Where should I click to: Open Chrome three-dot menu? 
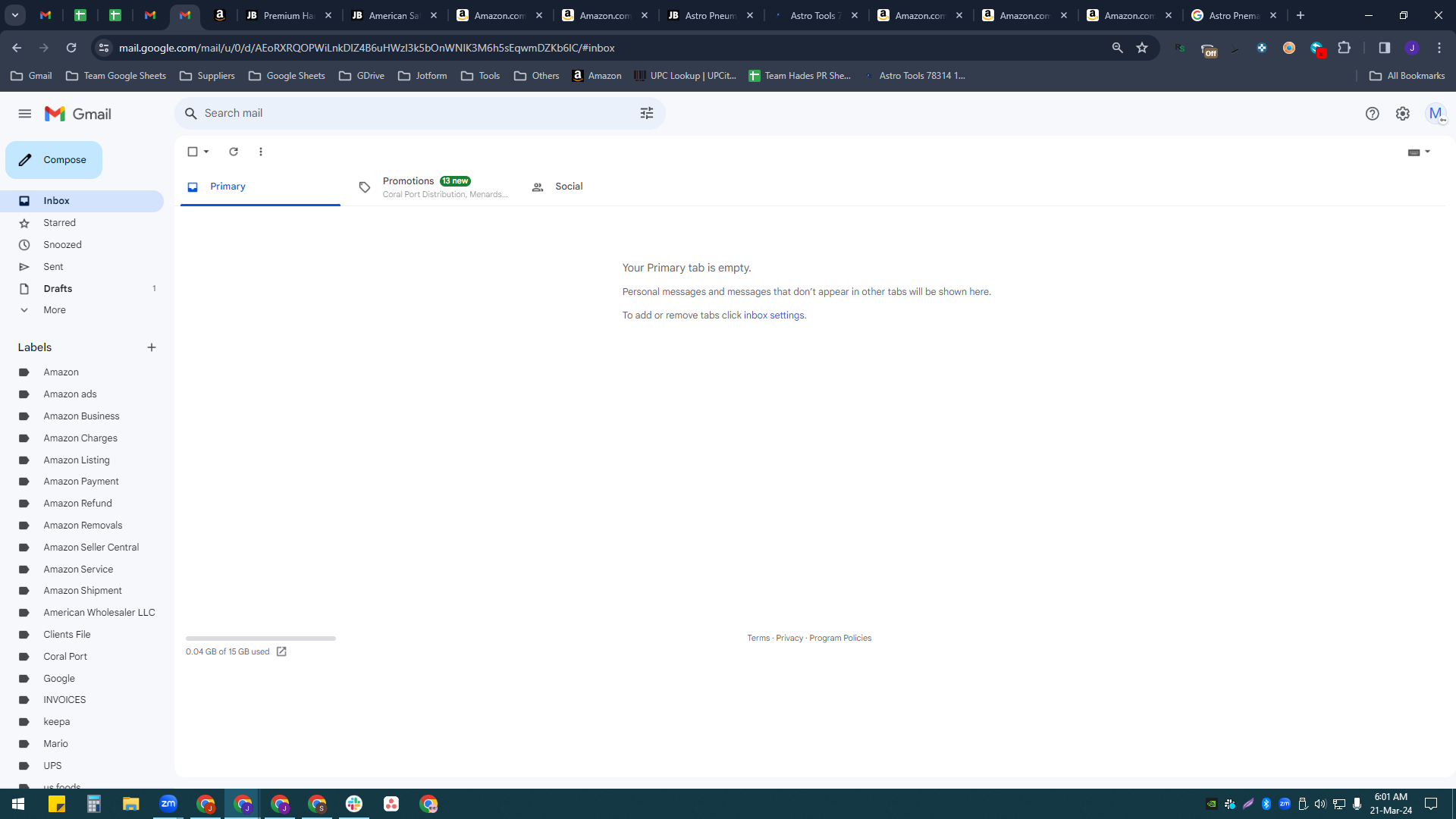(1439, 48)
